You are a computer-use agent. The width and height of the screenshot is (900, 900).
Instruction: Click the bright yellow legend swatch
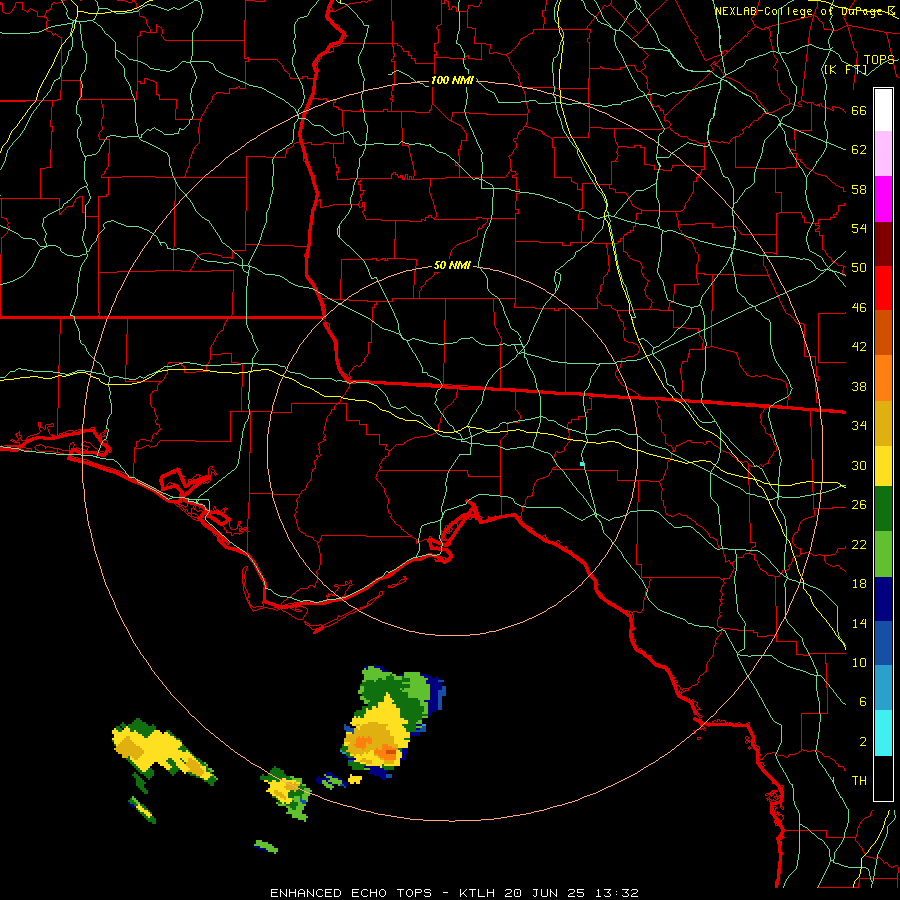point(883,466)
